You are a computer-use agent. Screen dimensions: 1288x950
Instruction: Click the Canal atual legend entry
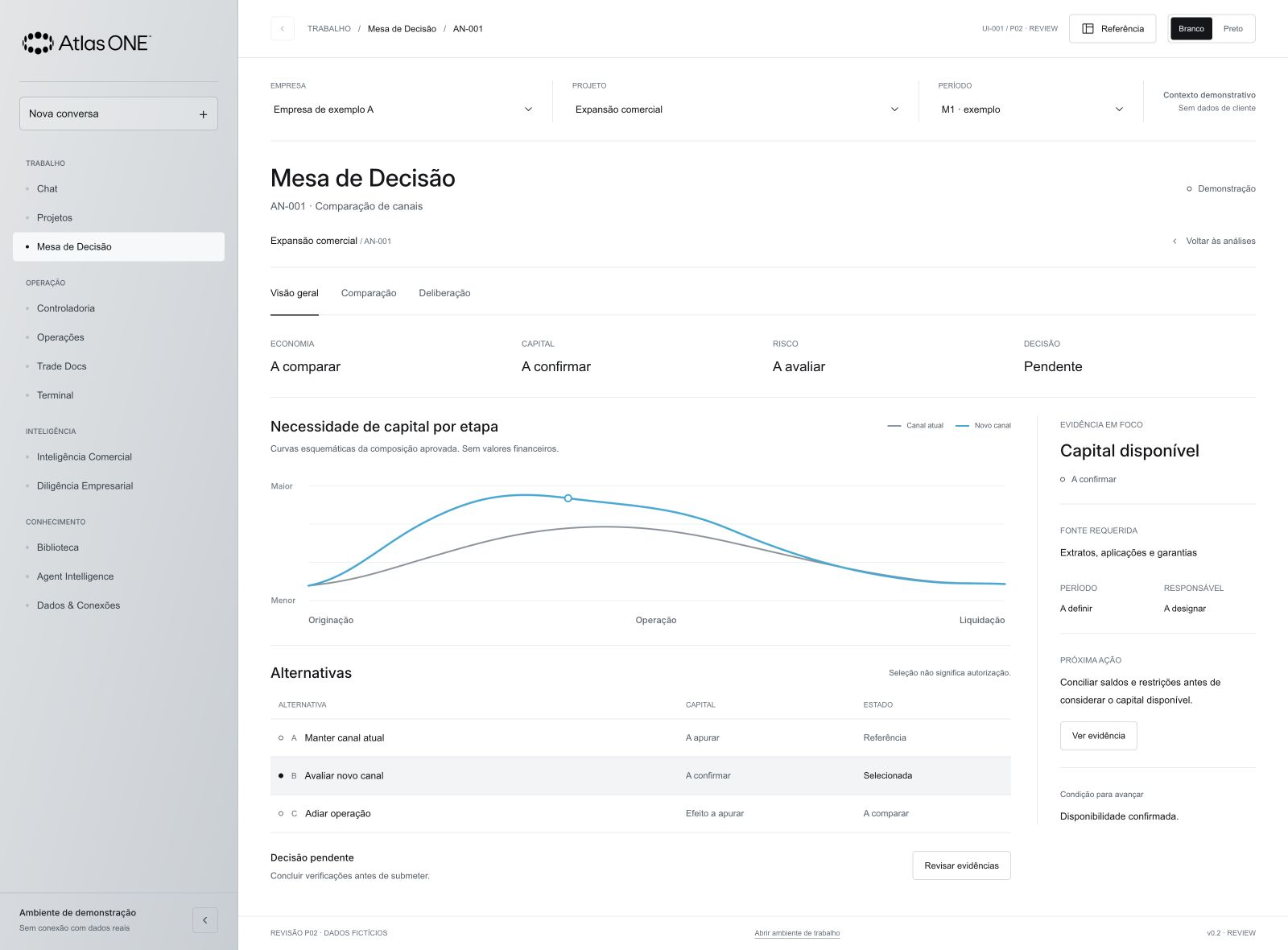tap(915, 425)
